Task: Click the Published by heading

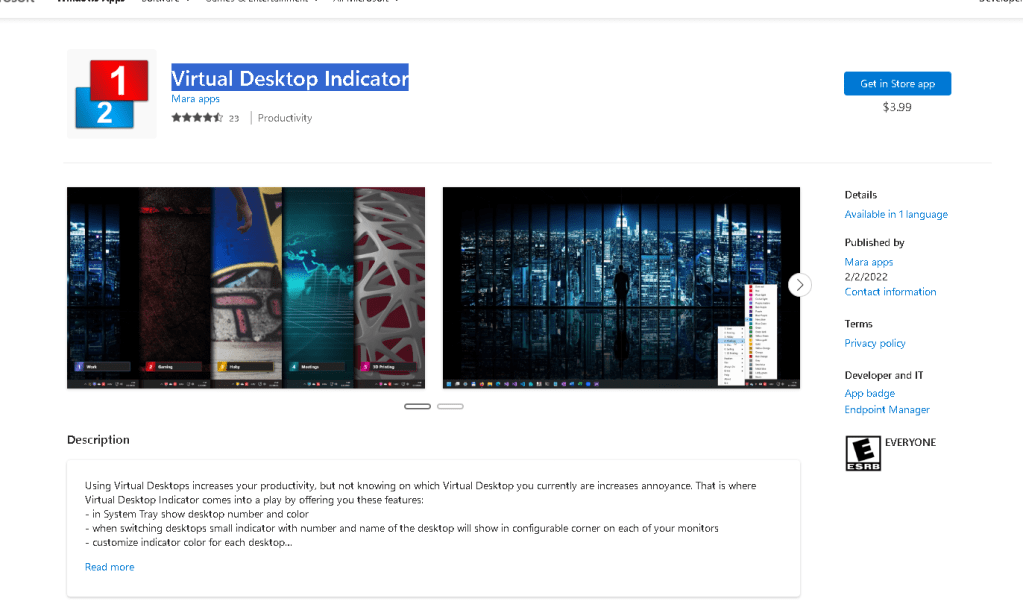Action: coord(874,243)
